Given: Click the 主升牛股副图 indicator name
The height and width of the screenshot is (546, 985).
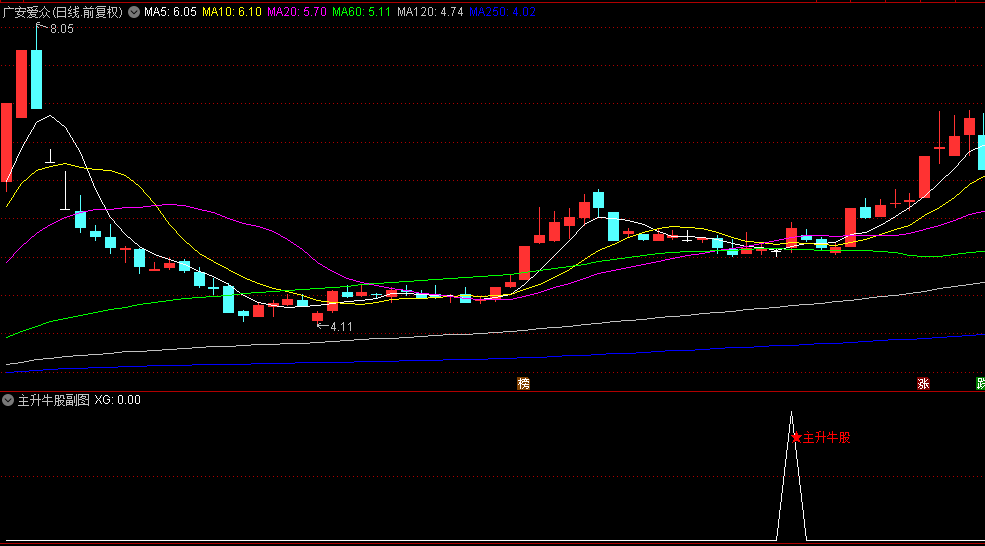Looking at the screenshot, I should click(53, 400).
